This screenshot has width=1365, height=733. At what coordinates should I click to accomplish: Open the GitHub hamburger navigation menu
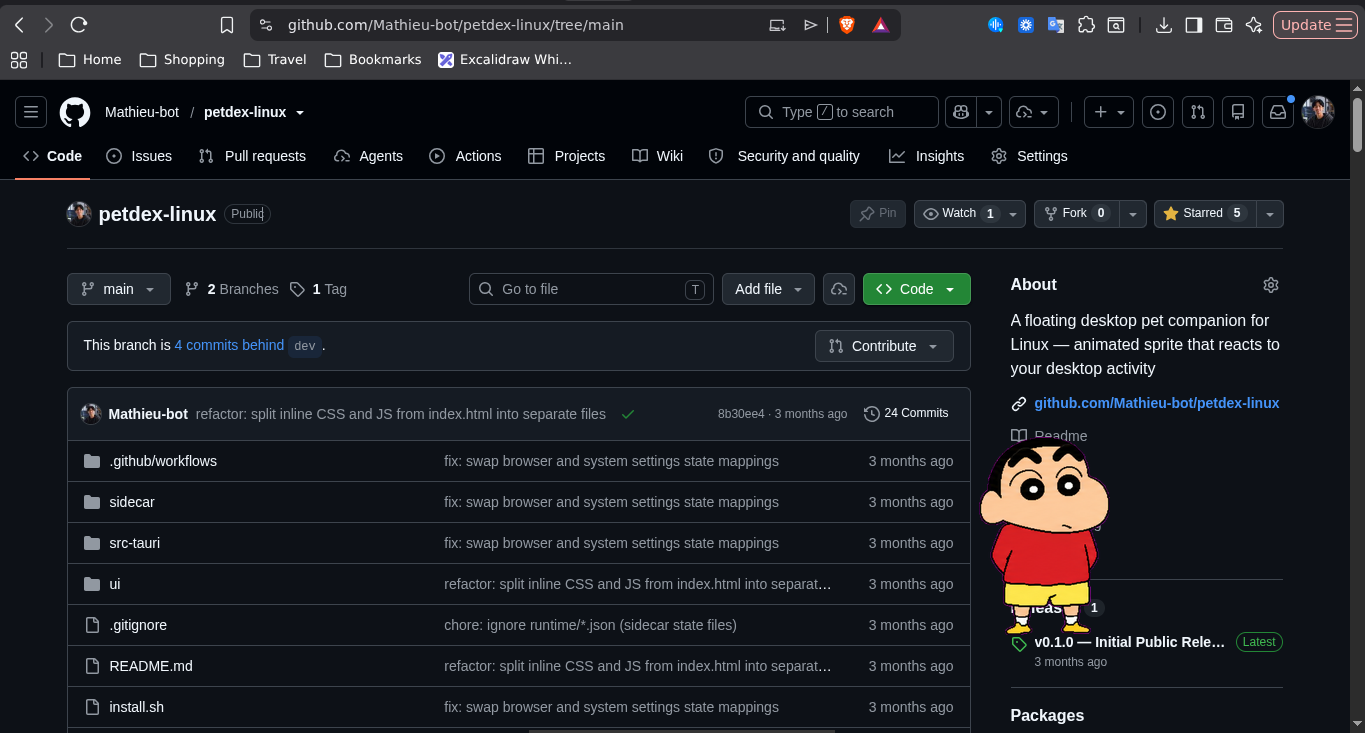tap(31, 112)
